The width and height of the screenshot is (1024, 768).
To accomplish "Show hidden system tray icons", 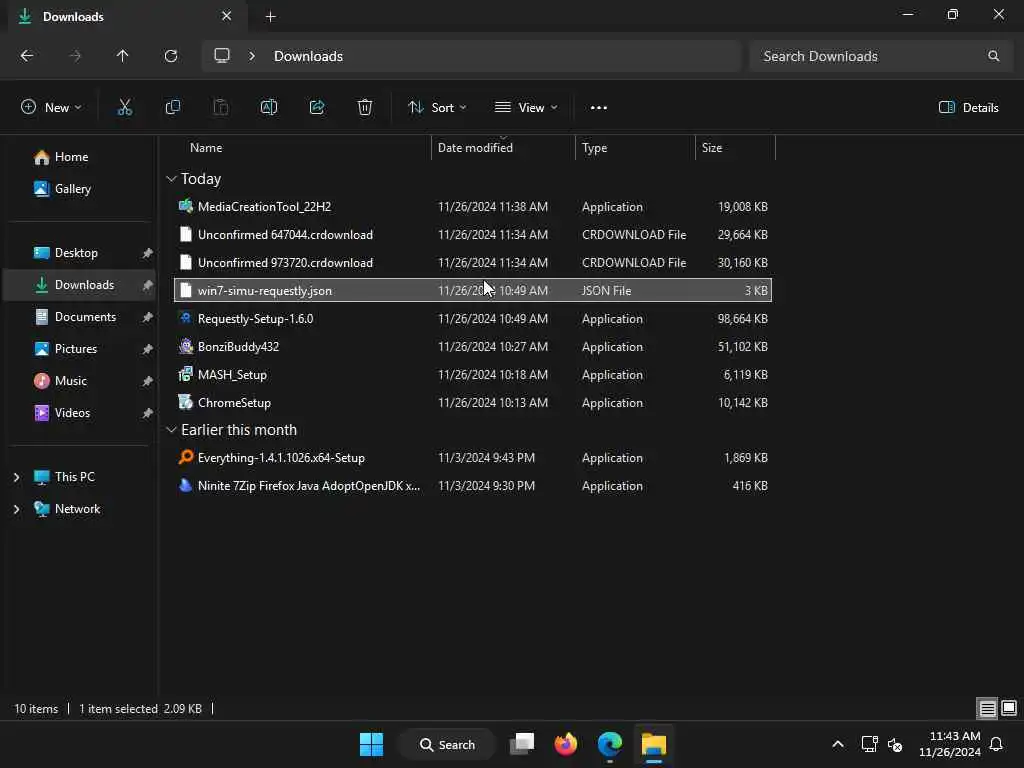I will 838,744.
